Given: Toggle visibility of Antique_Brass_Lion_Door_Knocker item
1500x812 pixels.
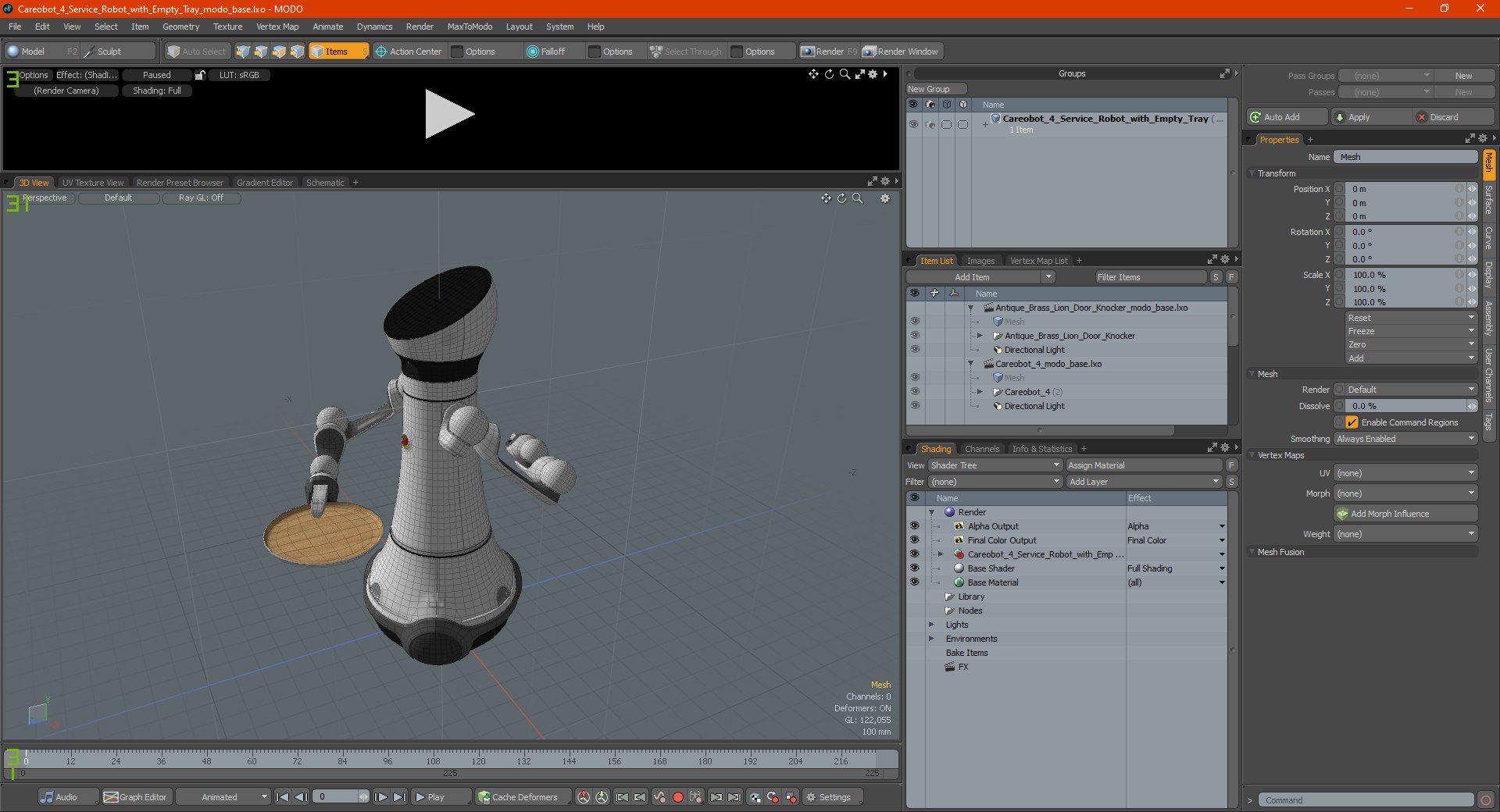Looking at the screenshot, I should click(x=915, y=336).
